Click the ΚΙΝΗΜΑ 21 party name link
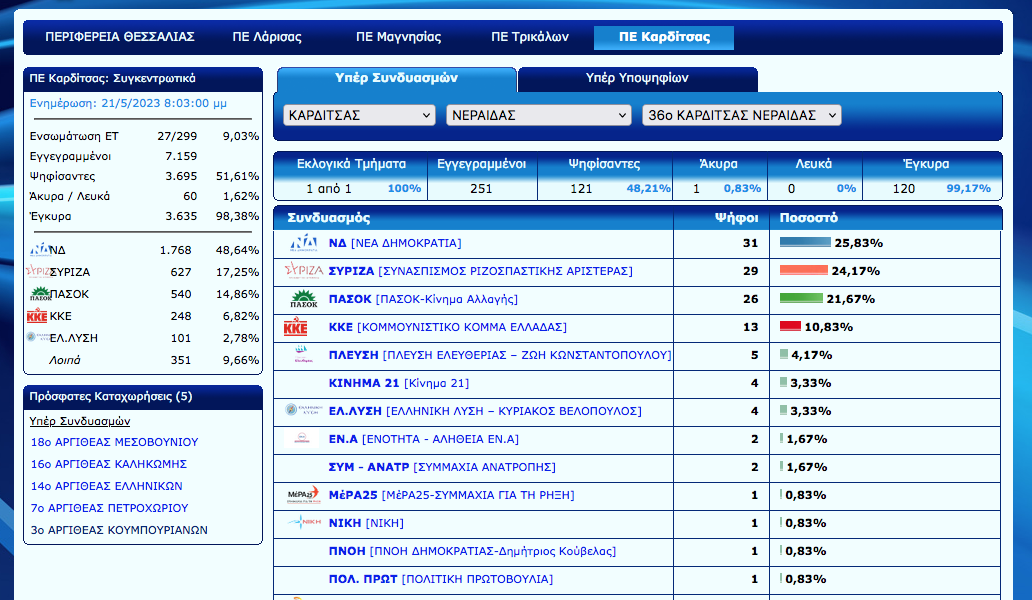Viewport: 1032px width, 600px height. click(x=364, y=383)
